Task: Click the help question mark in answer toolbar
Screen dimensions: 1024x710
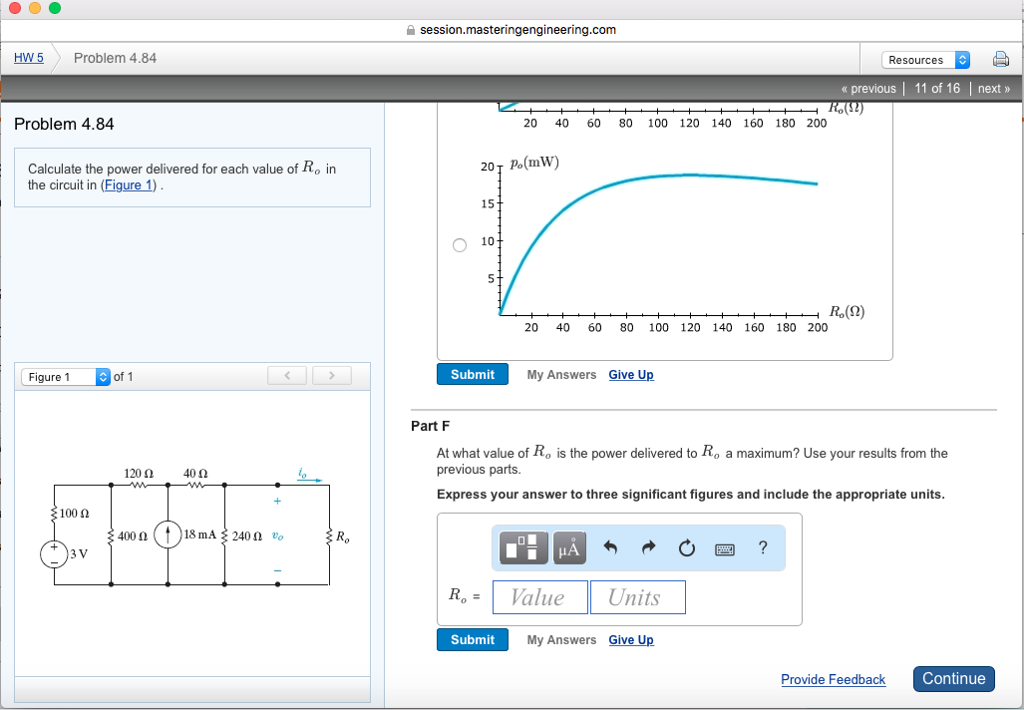Action: pos(762,547)
